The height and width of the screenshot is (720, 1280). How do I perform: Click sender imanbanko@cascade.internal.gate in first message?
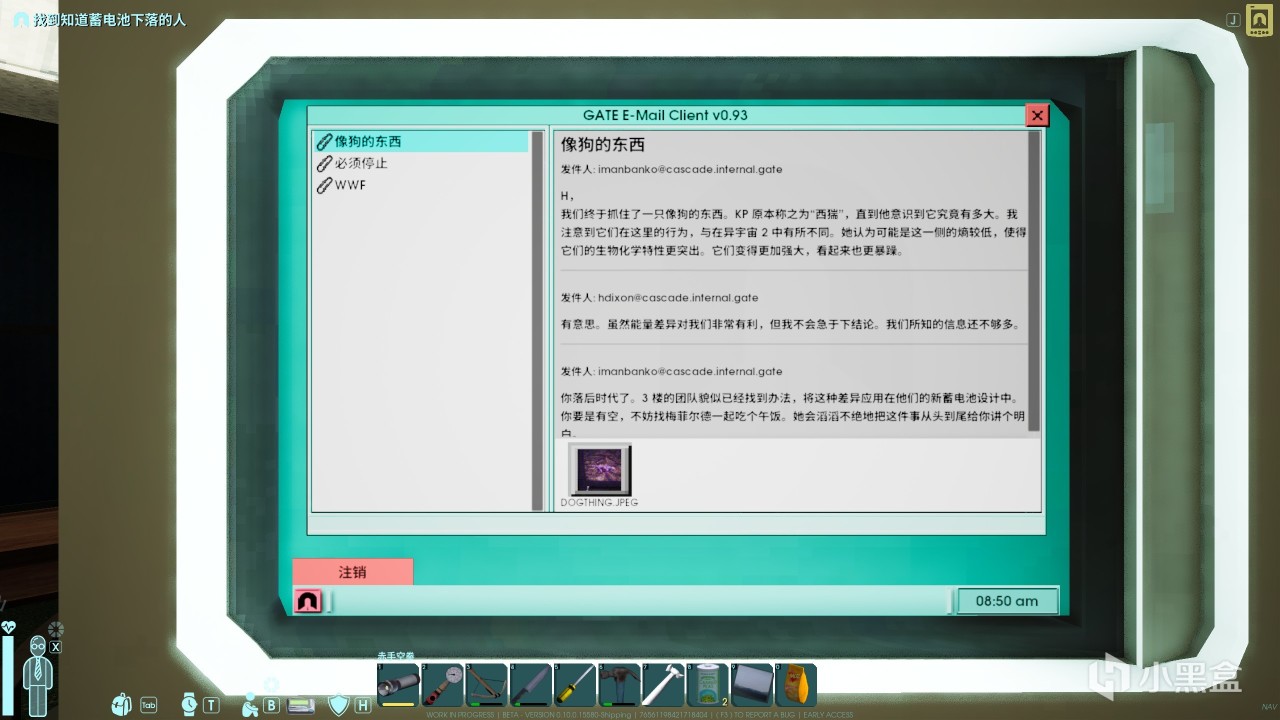(690, 170)
